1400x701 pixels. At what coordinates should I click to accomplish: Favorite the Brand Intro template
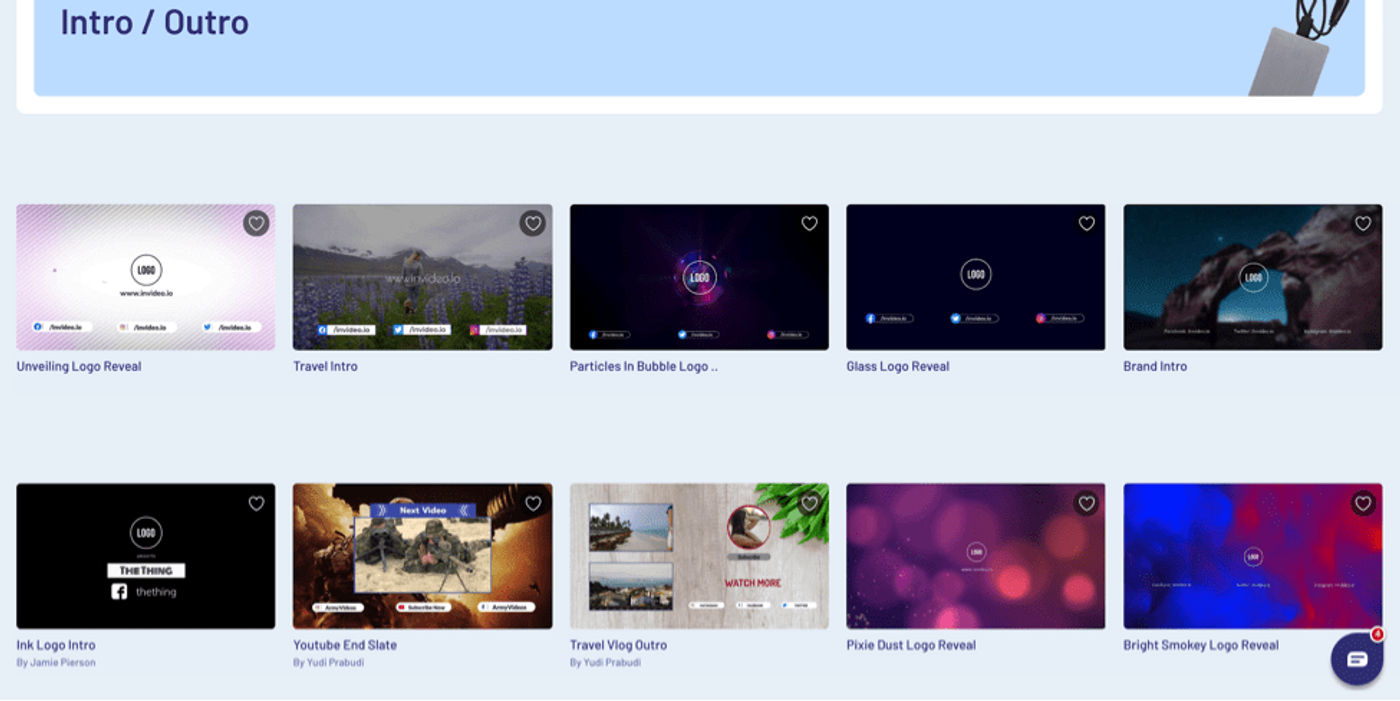(1363, 224)
